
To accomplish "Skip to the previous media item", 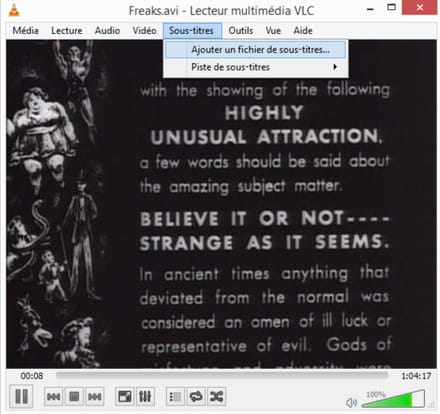I will point(54,396).
